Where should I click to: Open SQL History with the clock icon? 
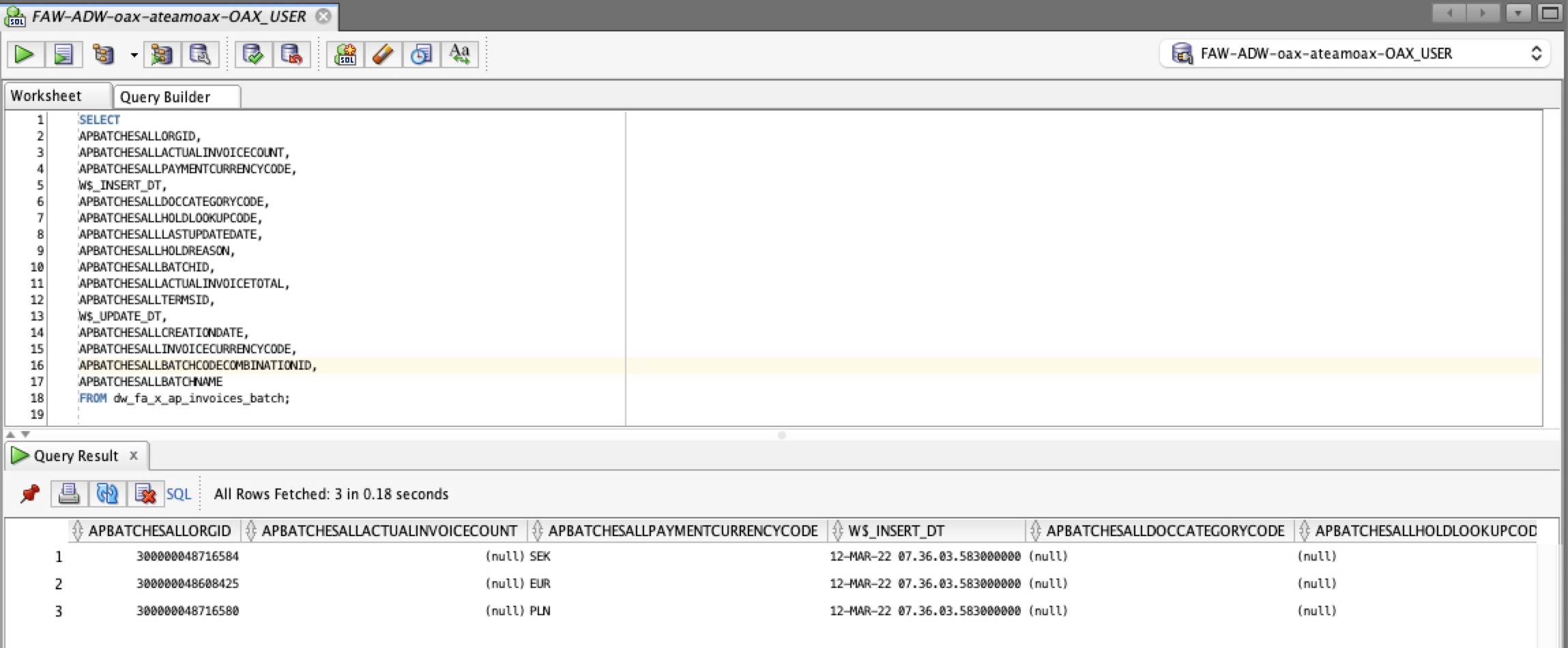[x=421, y=54]
